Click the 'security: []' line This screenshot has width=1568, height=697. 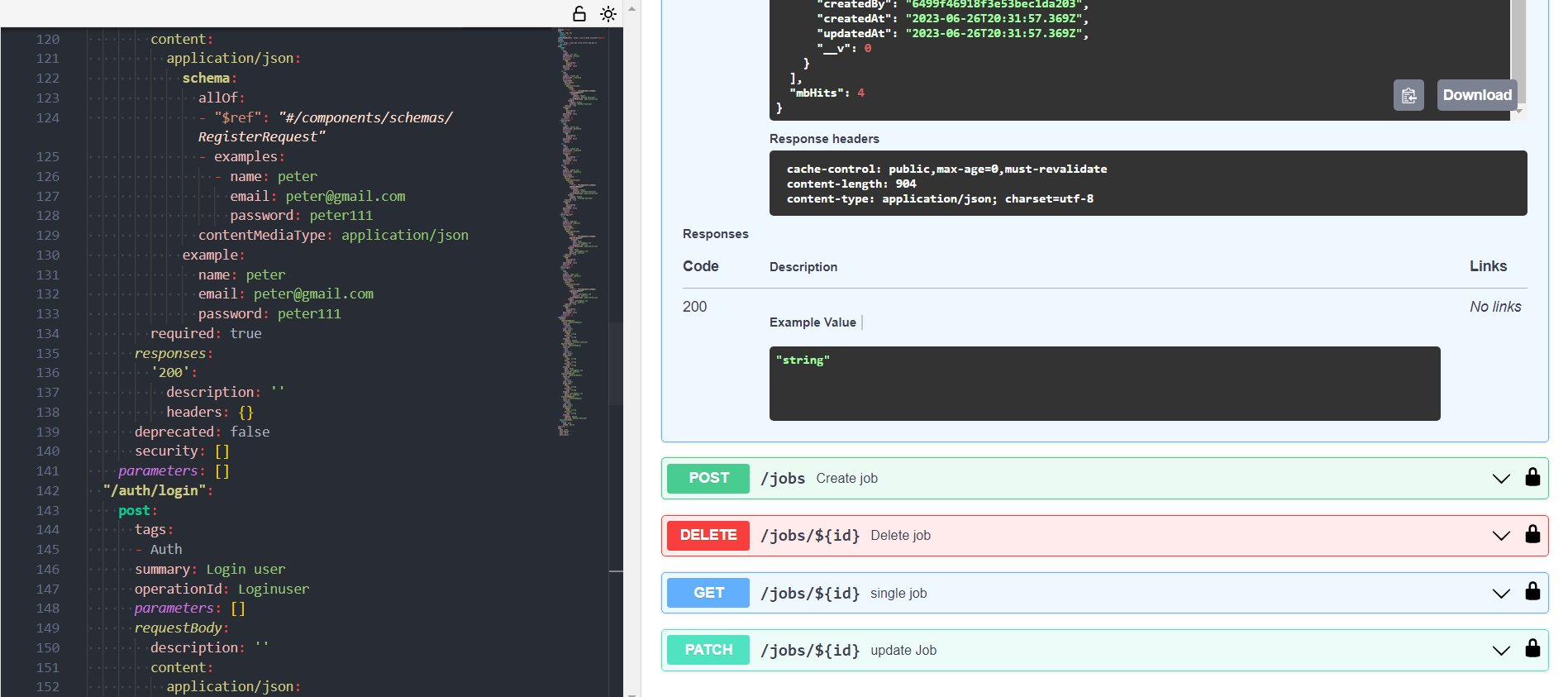(182, 451)
